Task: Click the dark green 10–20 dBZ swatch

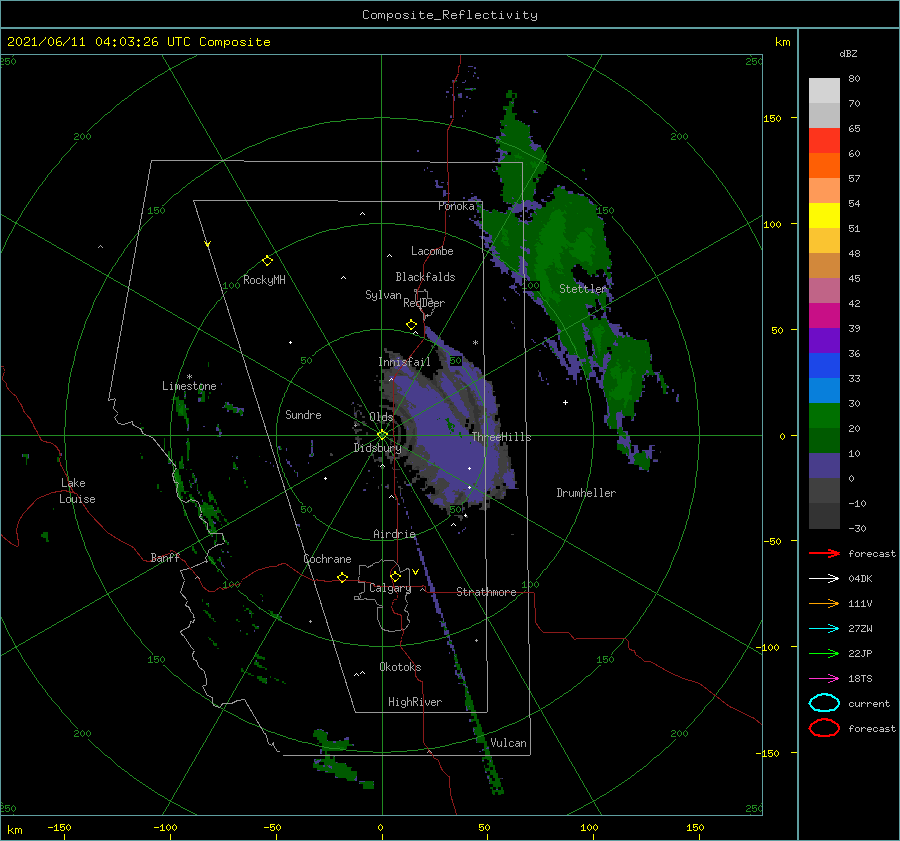Action: [x=824, y=441]
